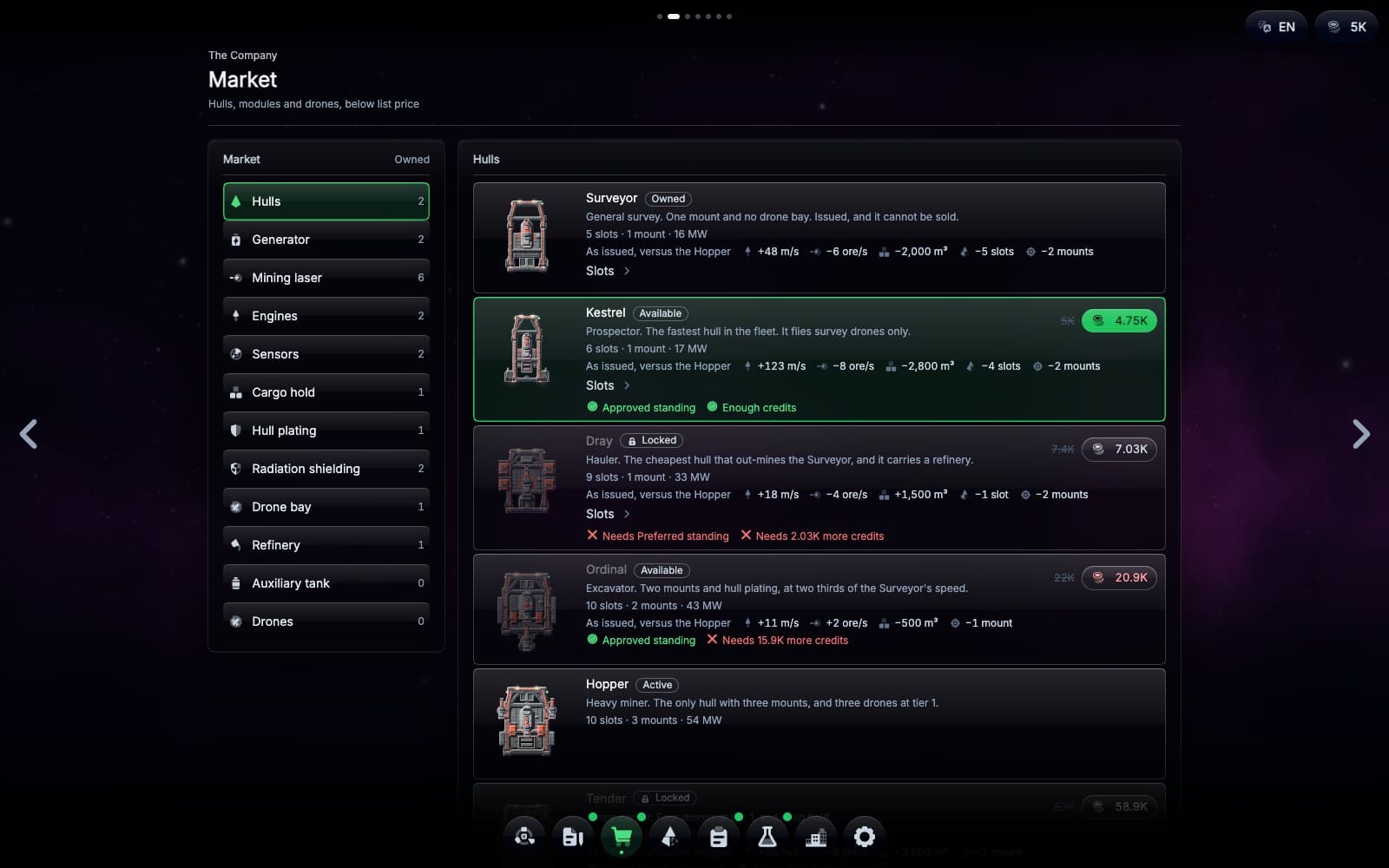Open the Sensors category

tap(326, 354)
